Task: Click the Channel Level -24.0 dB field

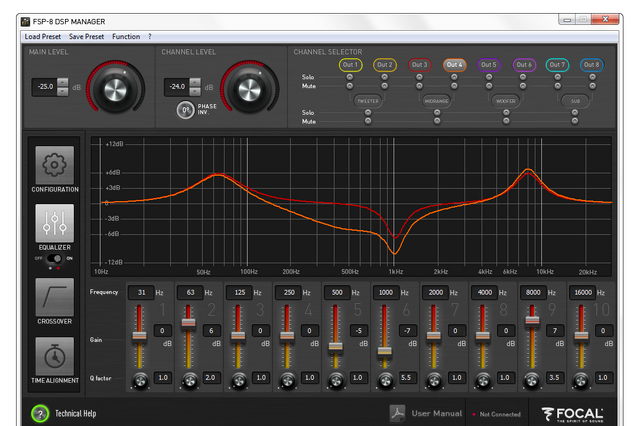Action: pyautogui.click(x=177, y=87)
